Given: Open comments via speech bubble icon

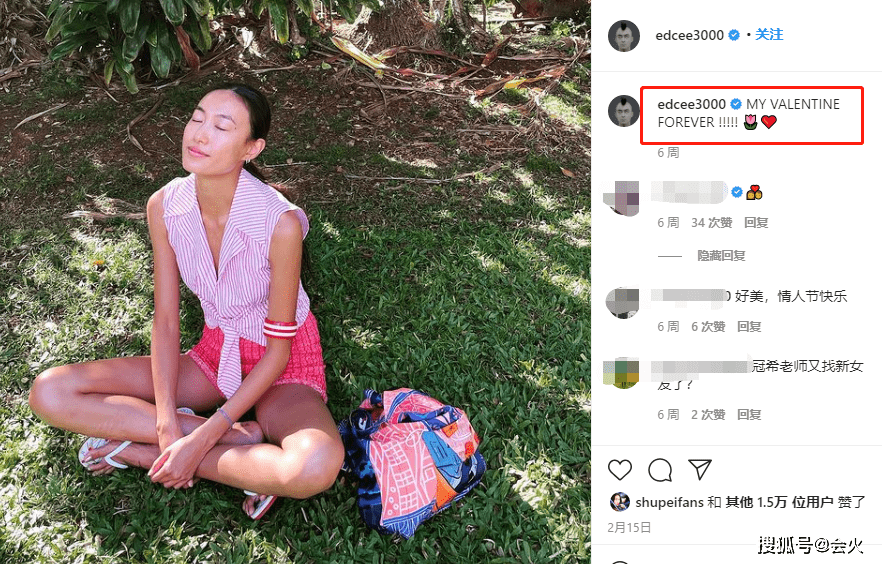Looking at the screenshot, I should click(x=660, y=470).
